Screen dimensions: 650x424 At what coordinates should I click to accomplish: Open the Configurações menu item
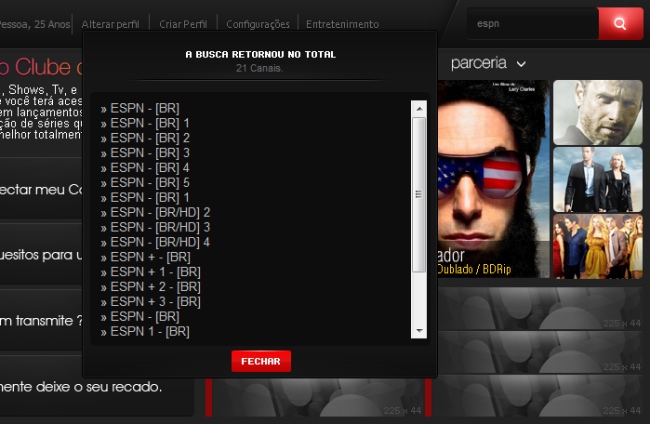pos(258,24)
